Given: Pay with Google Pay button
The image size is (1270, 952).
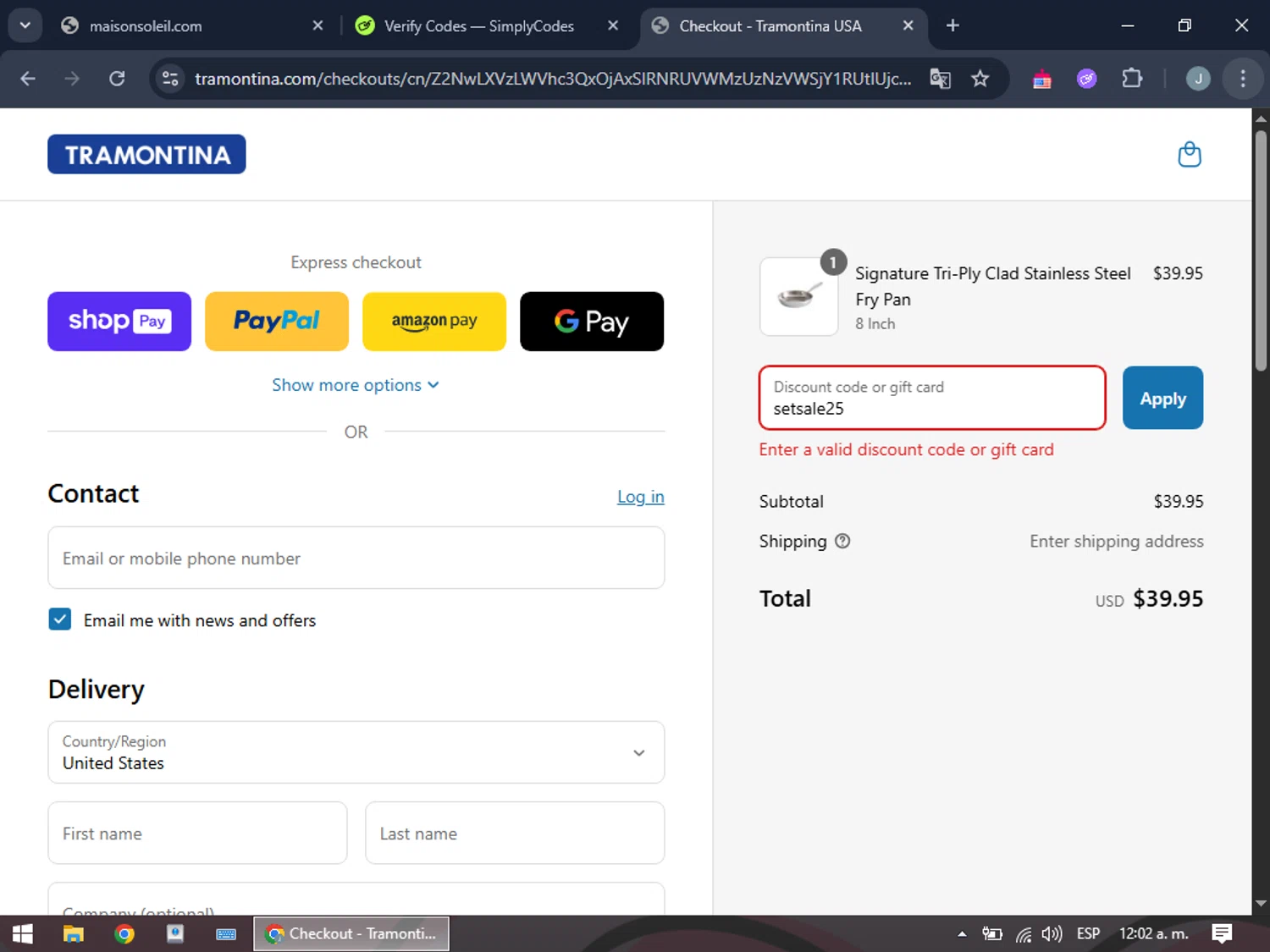Looking at the screenshot, I should click(x=592, y=322).
